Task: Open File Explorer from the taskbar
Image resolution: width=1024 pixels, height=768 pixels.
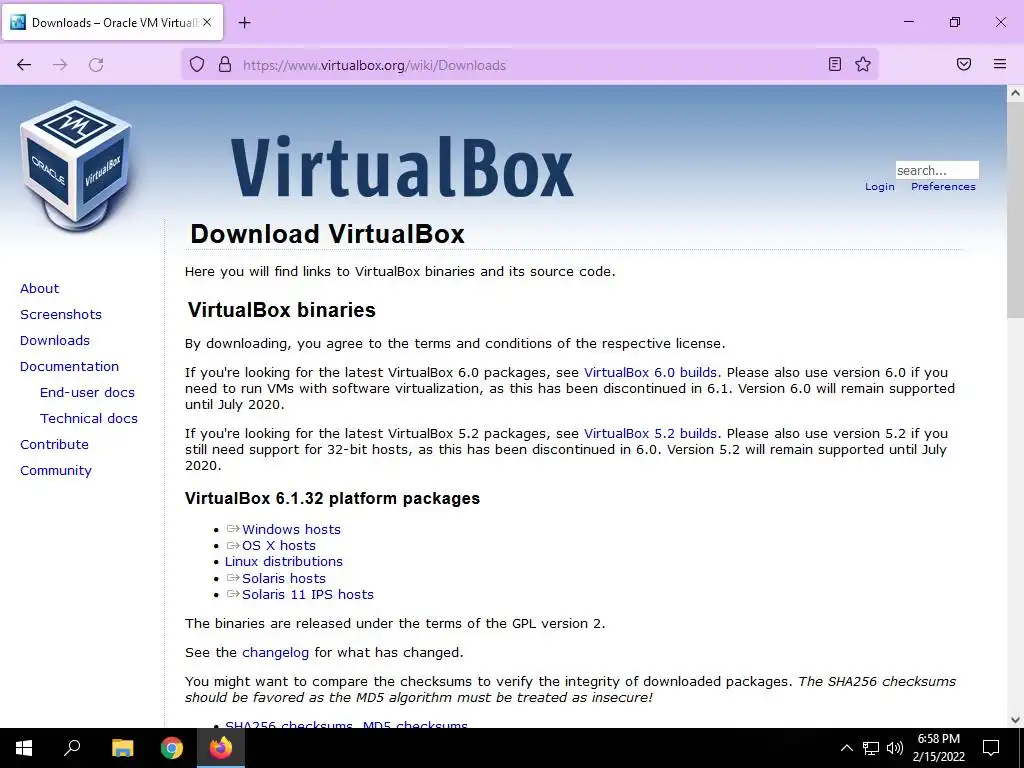Action: 122,748
